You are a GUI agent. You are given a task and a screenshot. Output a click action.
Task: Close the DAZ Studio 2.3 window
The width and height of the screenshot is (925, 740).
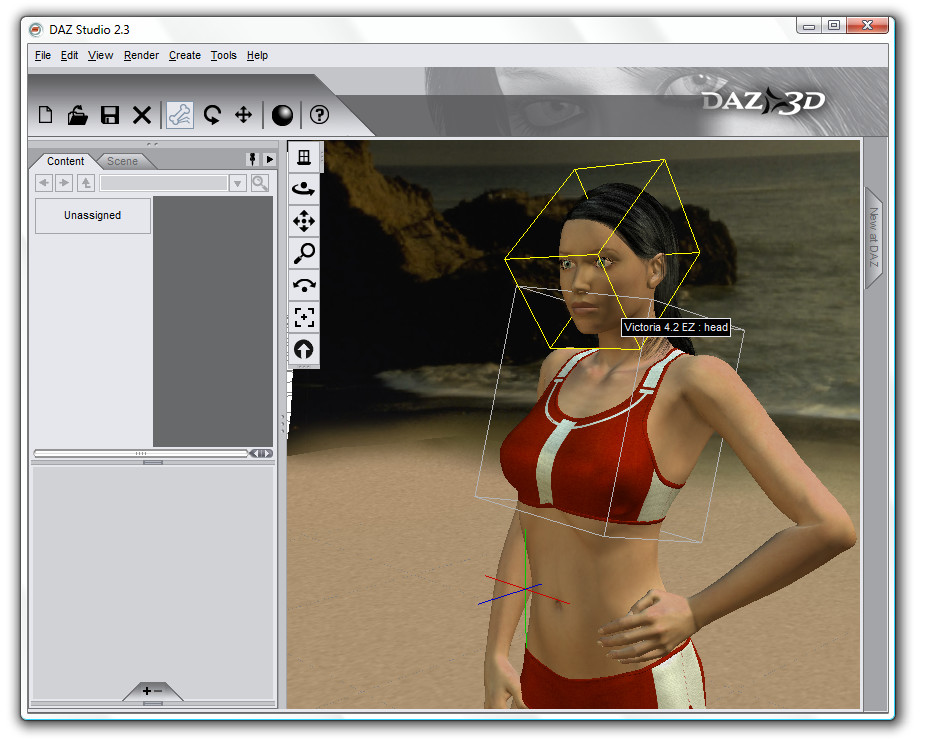867,25
